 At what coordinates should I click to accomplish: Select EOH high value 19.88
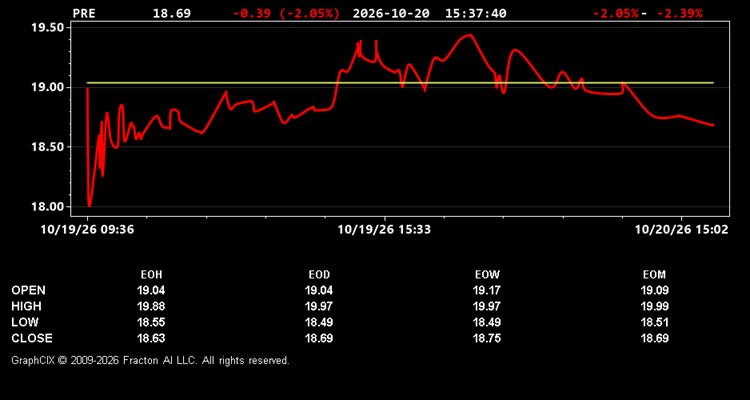pos(151,306)
